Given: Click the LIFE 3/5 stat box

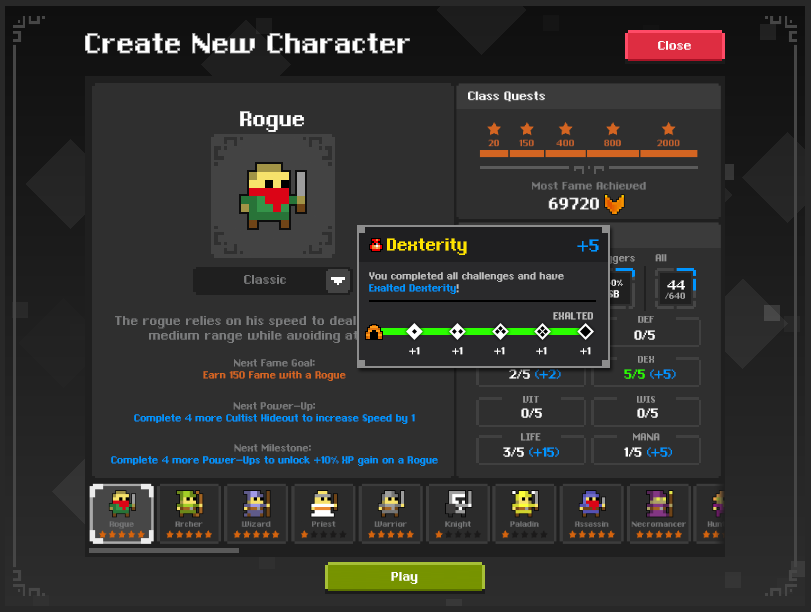Looking at the screenshot, I should tap(531, 447).
